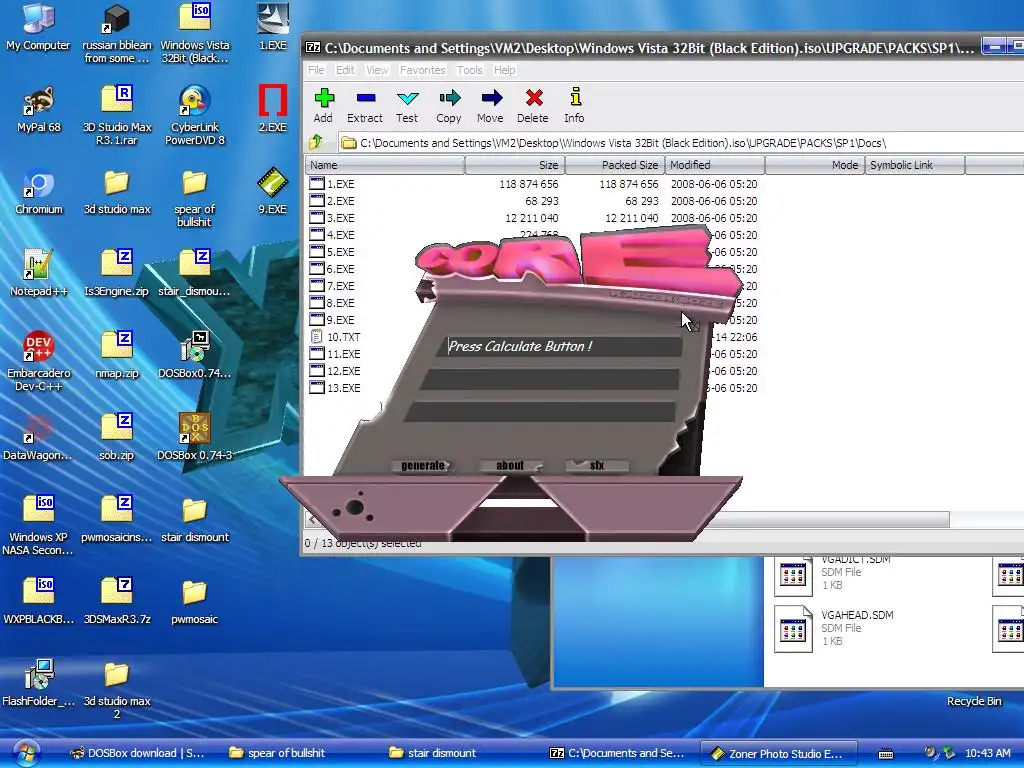Click the Move toolbar icon

[490, 106]
